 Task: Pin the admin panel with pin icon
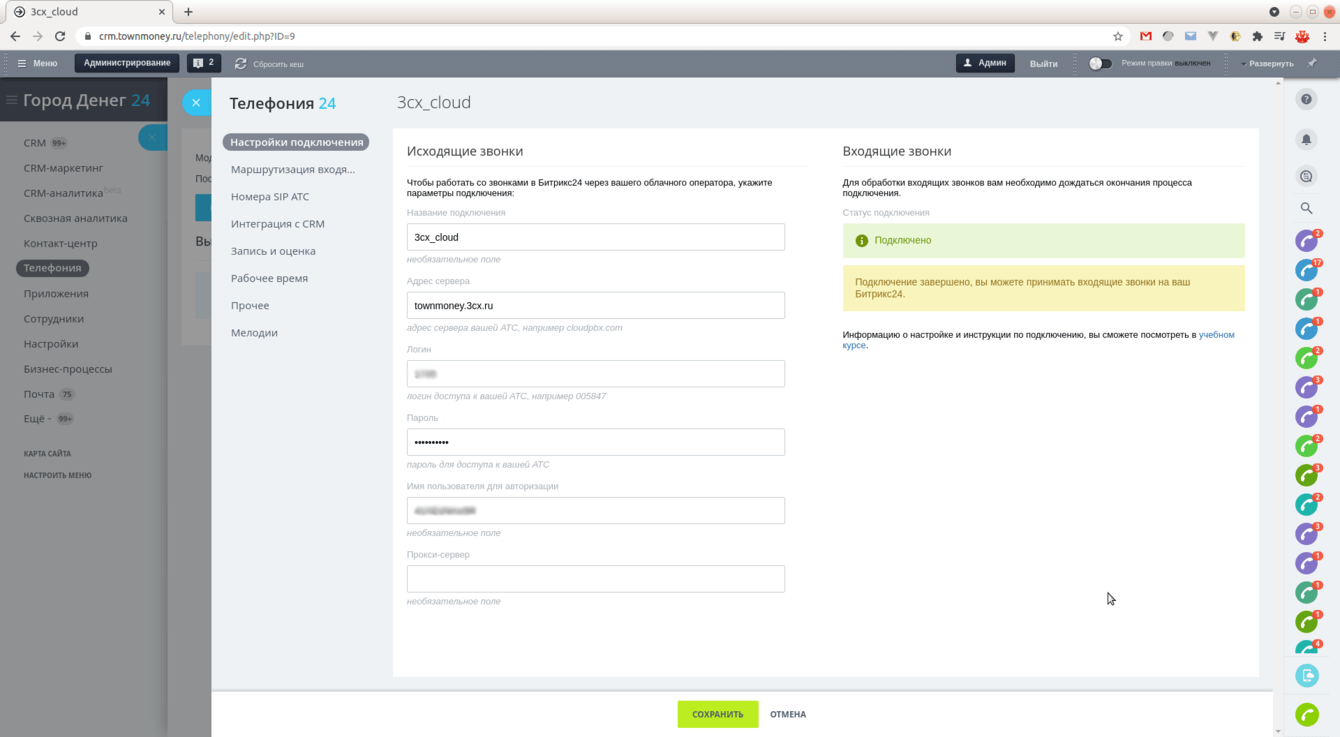click(1312, 63)
